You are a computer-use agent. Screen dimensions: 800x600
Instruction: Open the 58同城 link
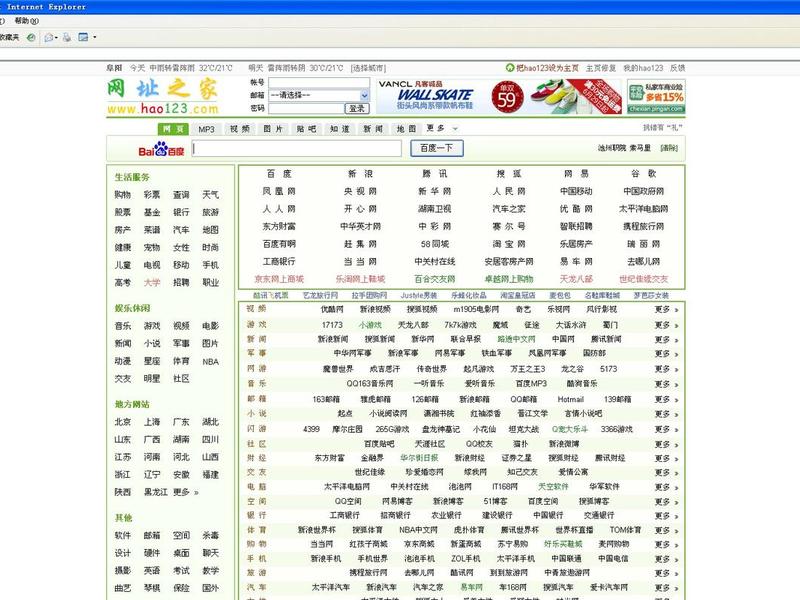point(435,244)
